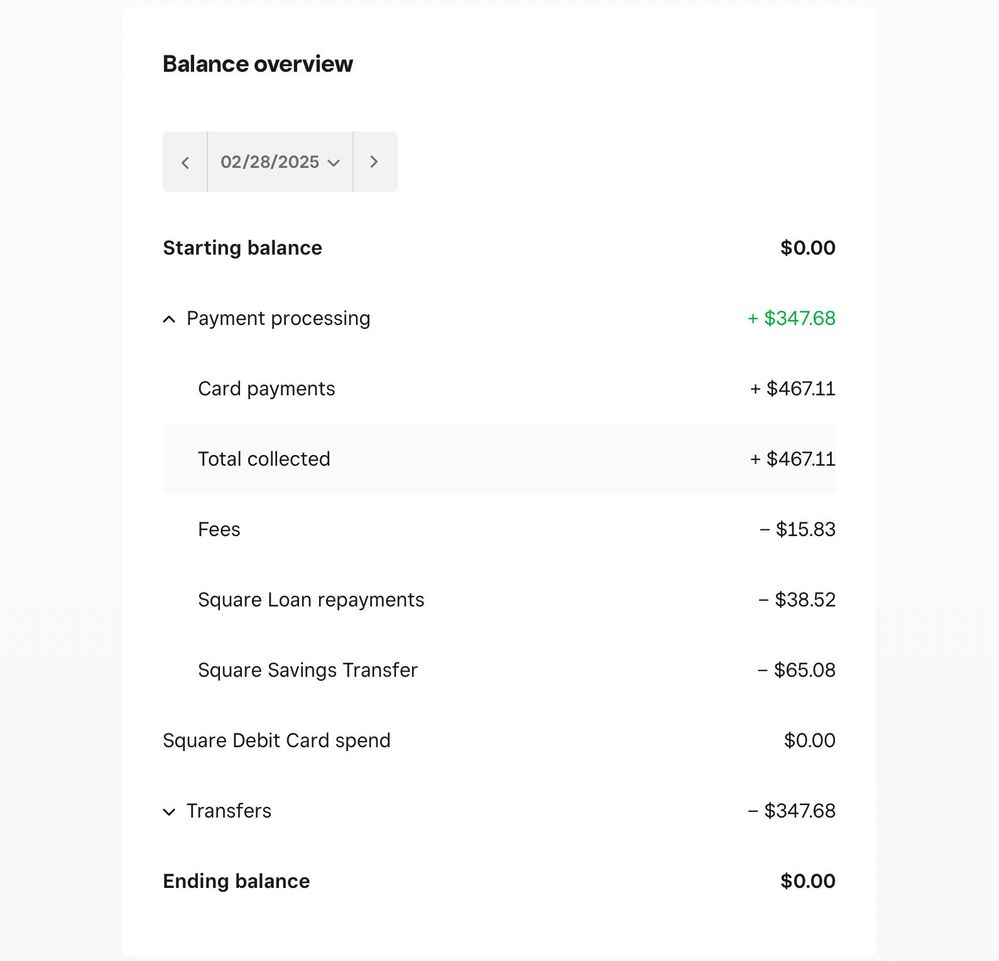The image size is (999, 961).
Task: Click the Fees row label
Action: (x=219, y=530)
